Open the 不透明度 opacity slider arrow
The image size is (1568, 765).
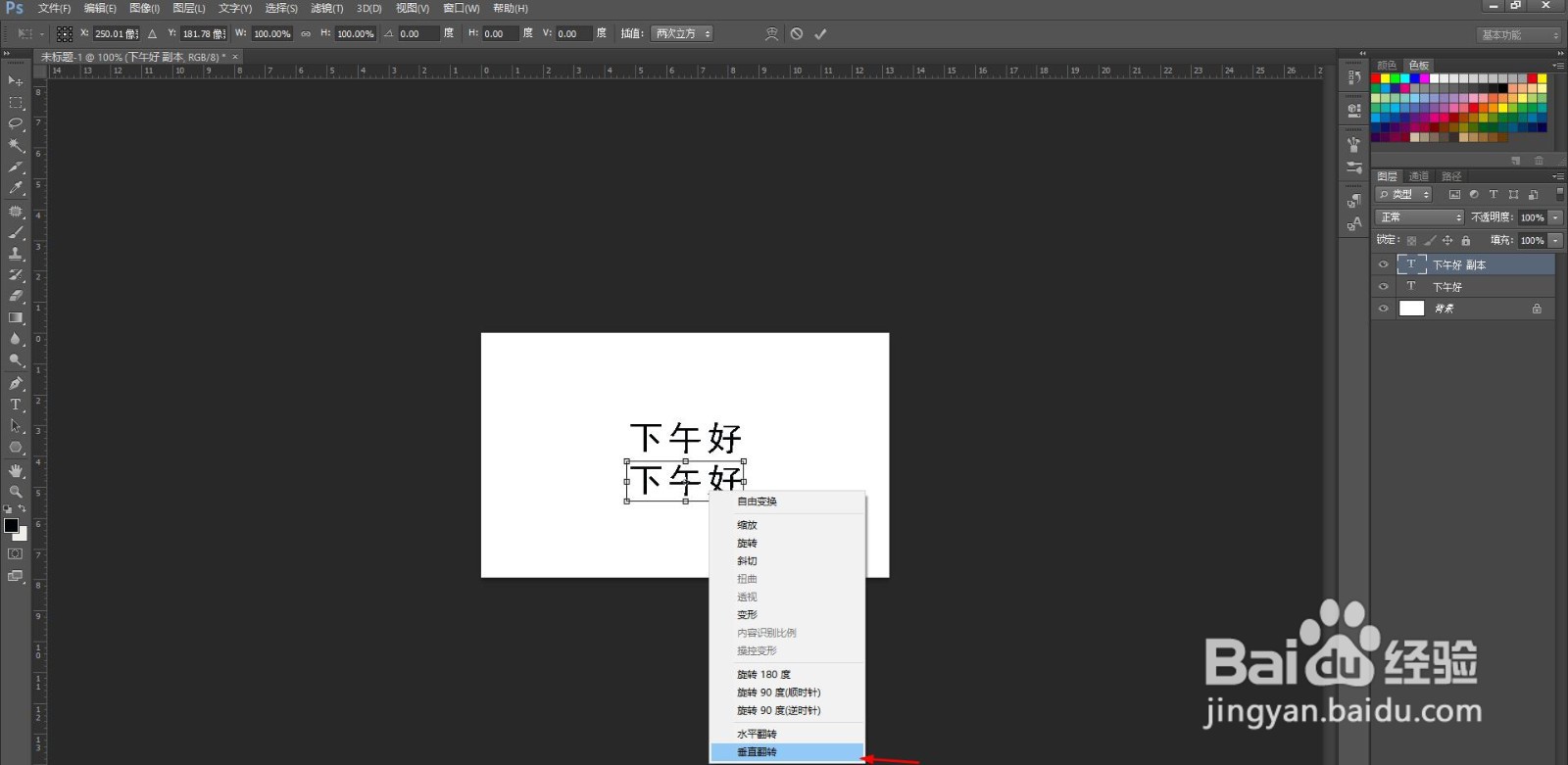click(1555, 217)
